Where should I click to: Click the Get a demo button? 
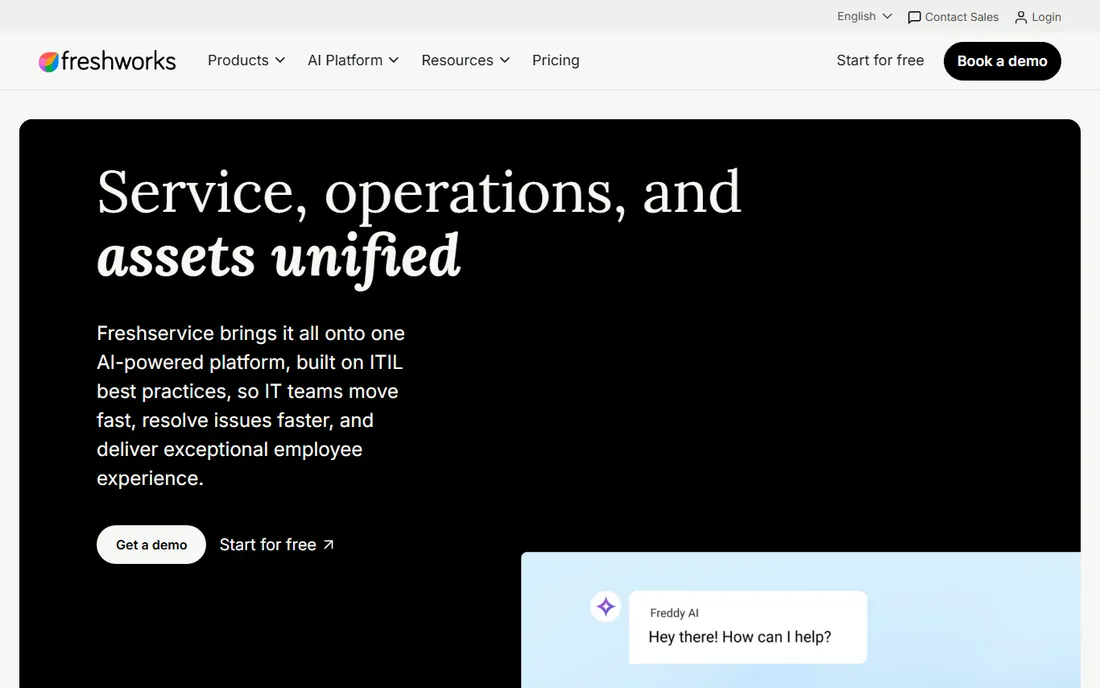[151, 544]
